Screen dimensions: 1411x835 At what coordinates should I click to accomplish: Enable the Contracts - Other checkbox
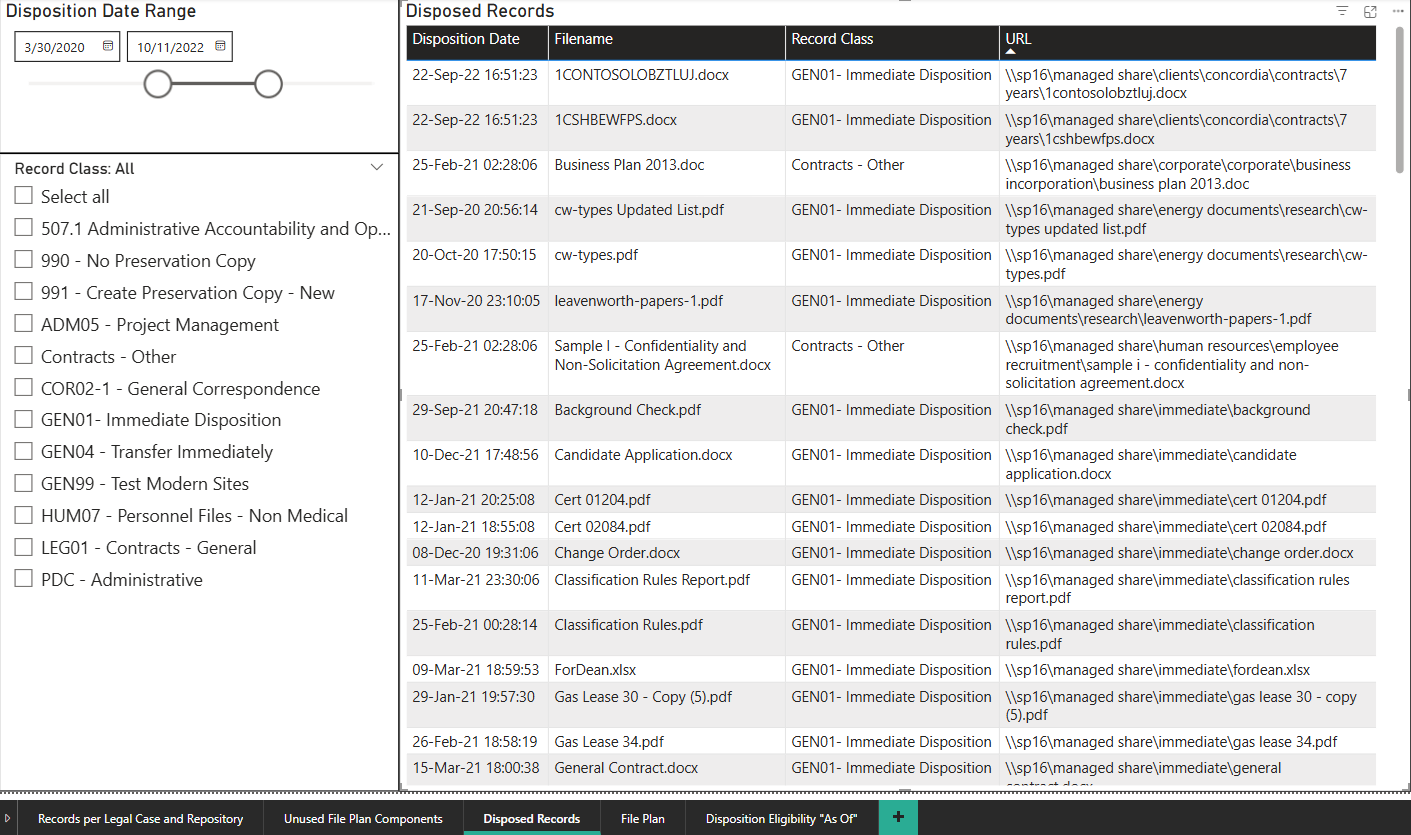[x=24, y=356]
